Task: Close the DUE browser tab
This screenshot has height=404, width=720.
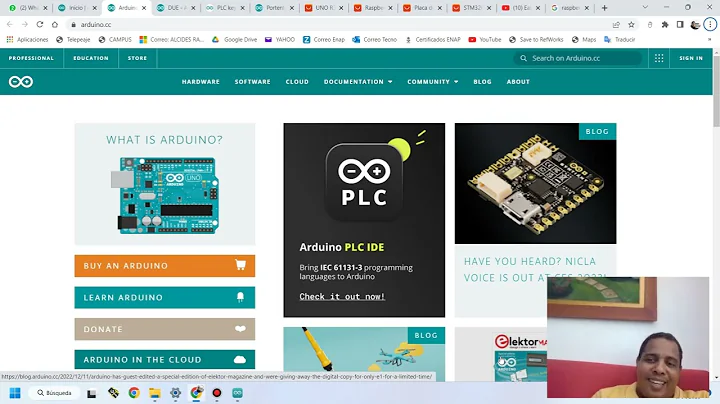Action: pos(193,8)
